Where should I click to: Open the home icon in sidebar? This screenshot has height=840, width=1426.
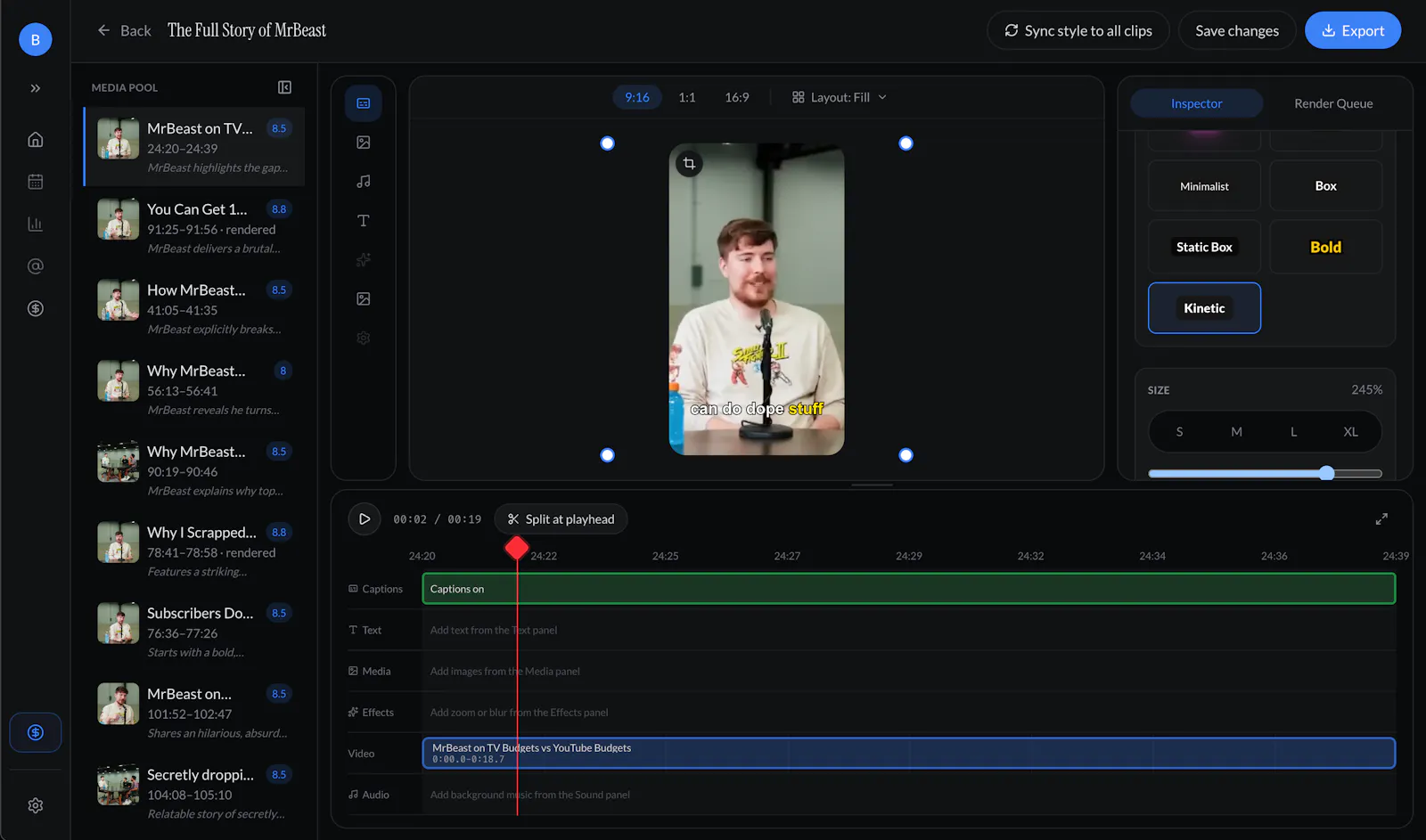pos(36,140)
